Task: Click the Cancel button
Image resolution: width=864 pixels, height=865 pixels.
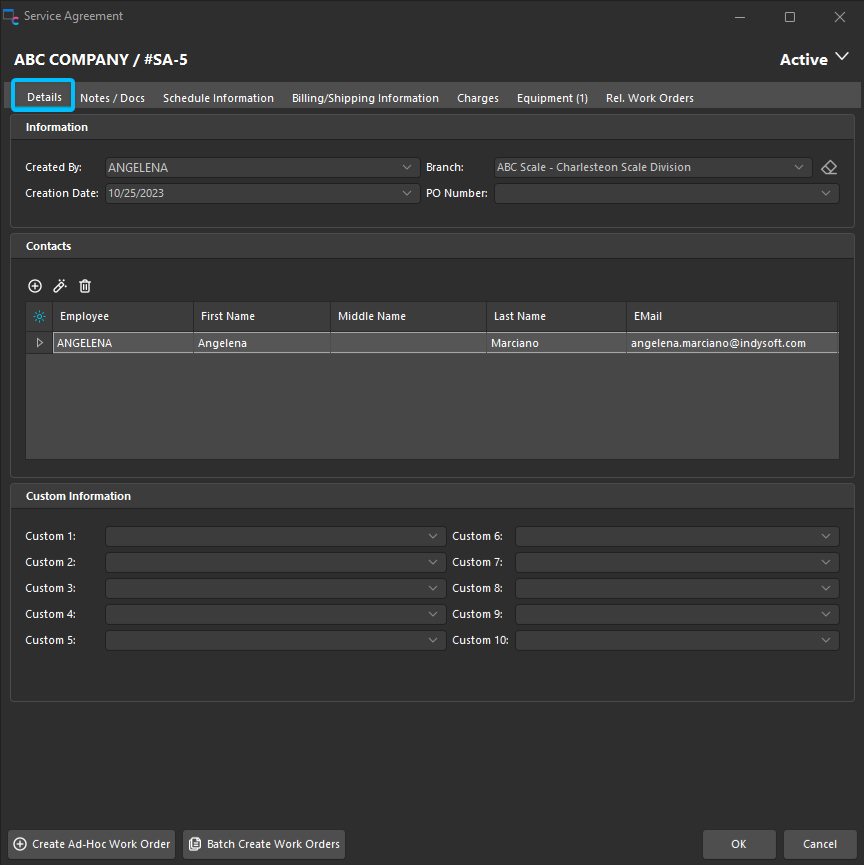Action: tap(820, 844)
